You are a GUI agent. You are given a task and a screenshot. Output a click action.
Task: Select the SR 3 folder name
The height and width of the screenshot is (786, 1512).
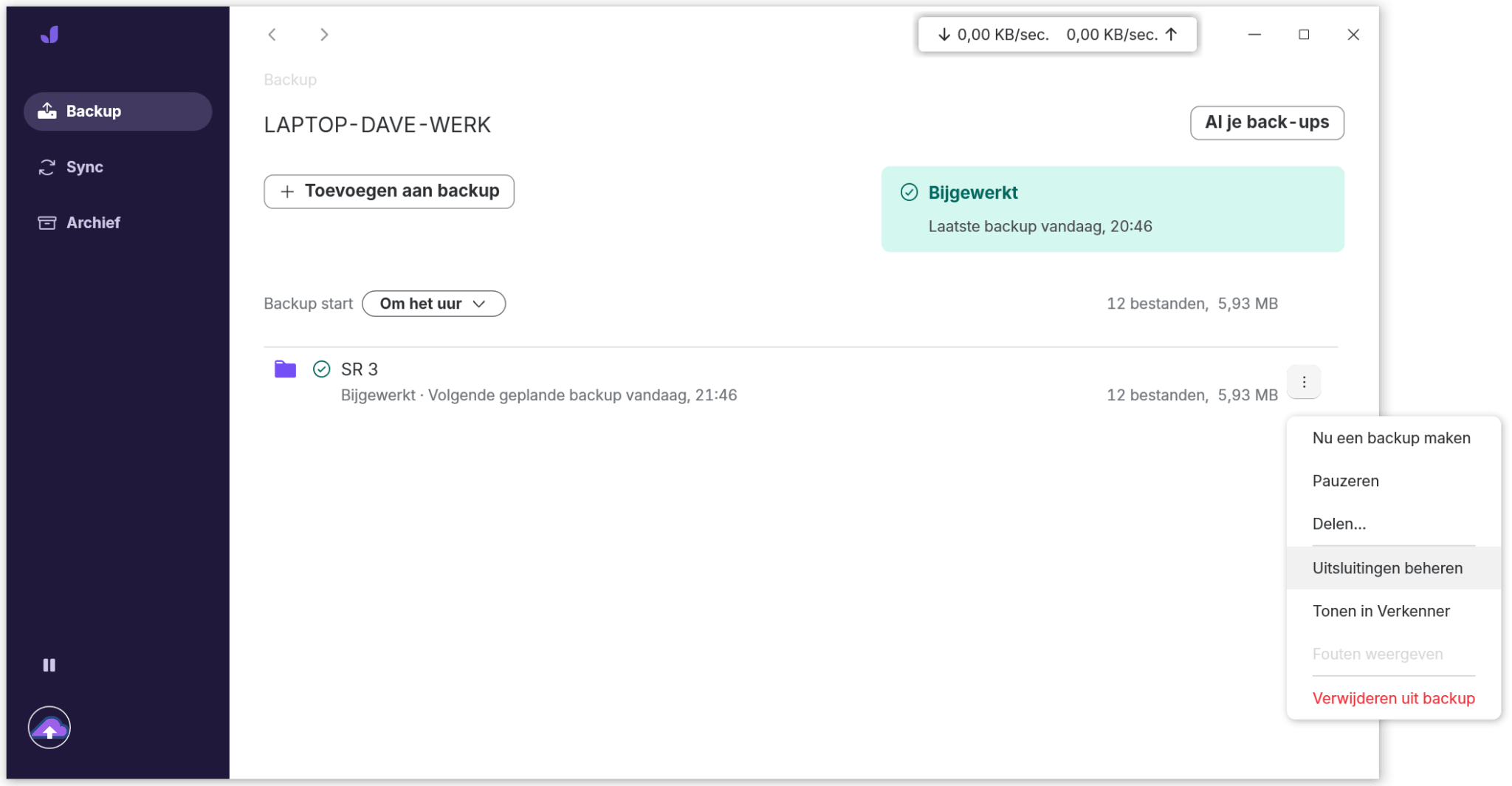360,369
